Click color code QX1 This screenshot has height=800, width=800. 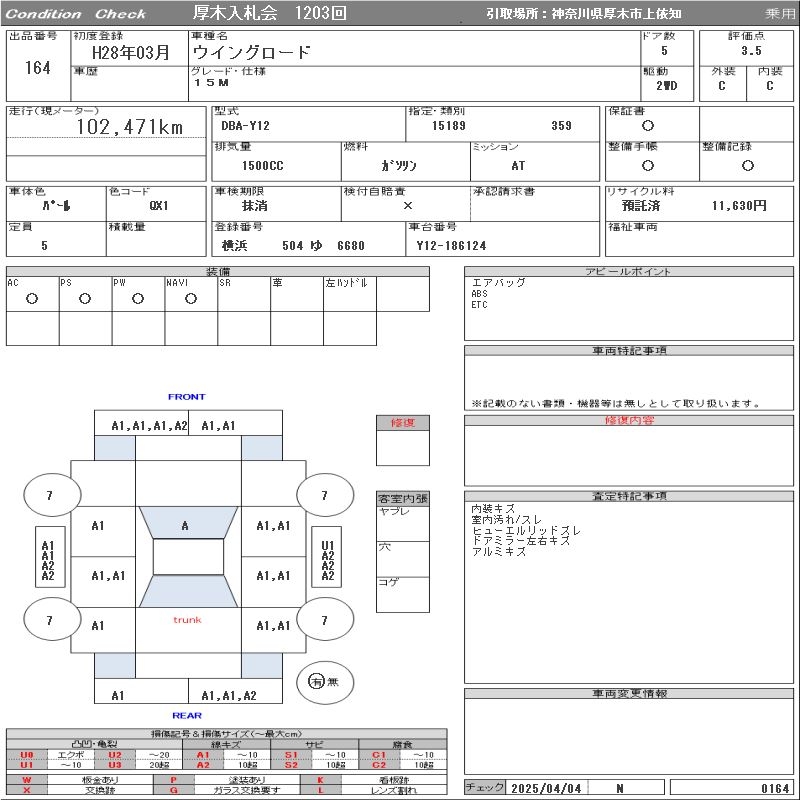pyautogui.click(x=159, y=206)
